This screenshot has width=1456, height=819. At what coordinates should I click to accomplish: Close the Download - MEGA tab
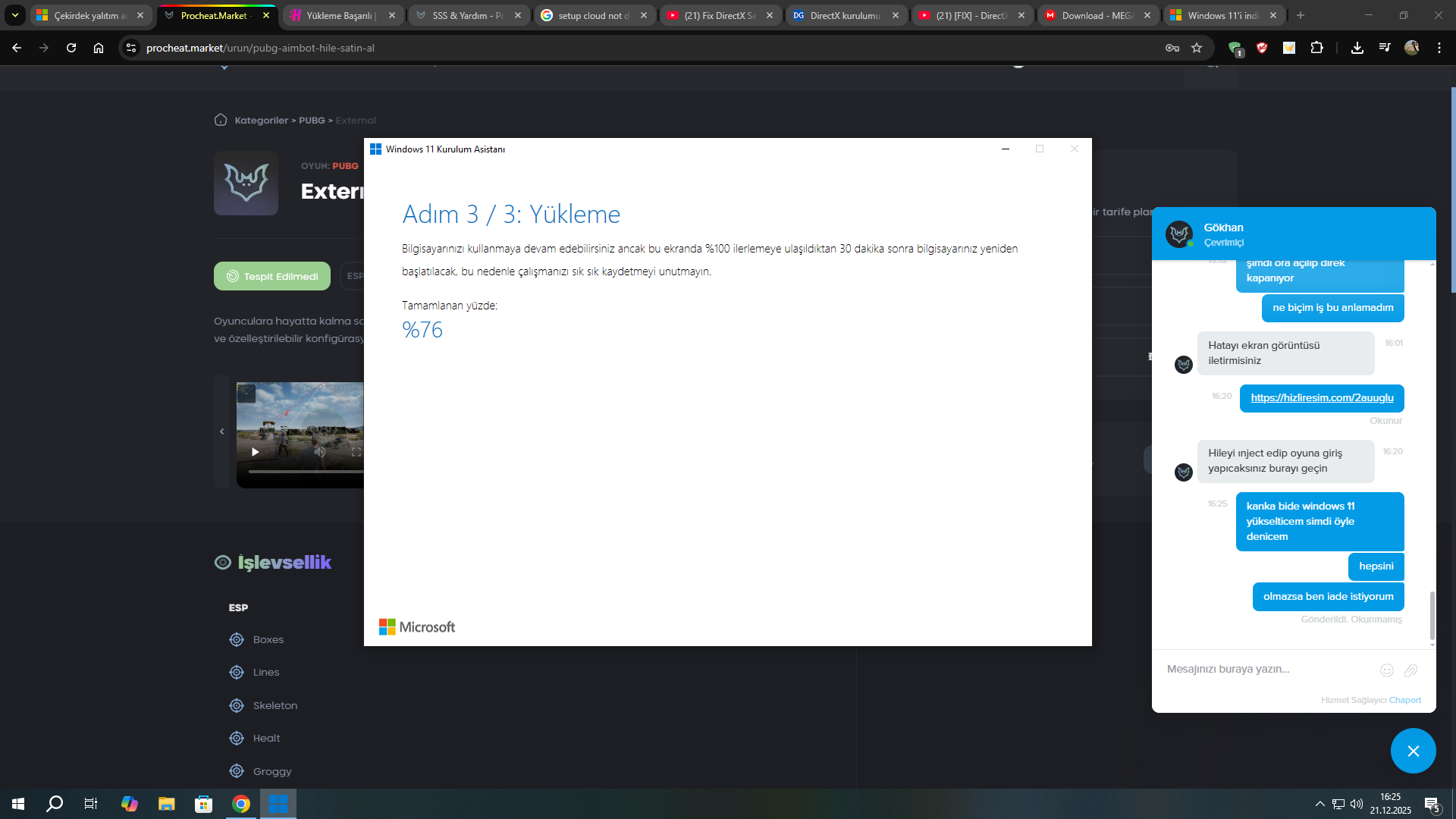[1147, 15]
